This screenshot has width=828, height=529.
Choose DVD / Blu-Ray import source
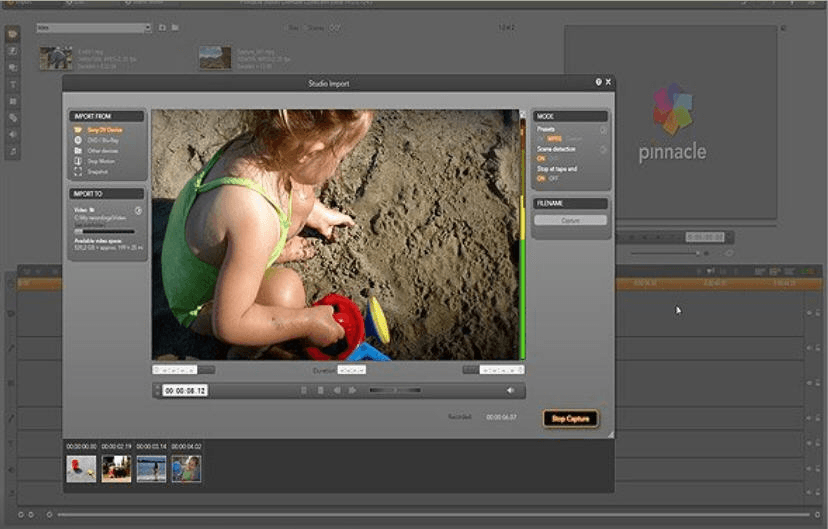tap(103, 140)
